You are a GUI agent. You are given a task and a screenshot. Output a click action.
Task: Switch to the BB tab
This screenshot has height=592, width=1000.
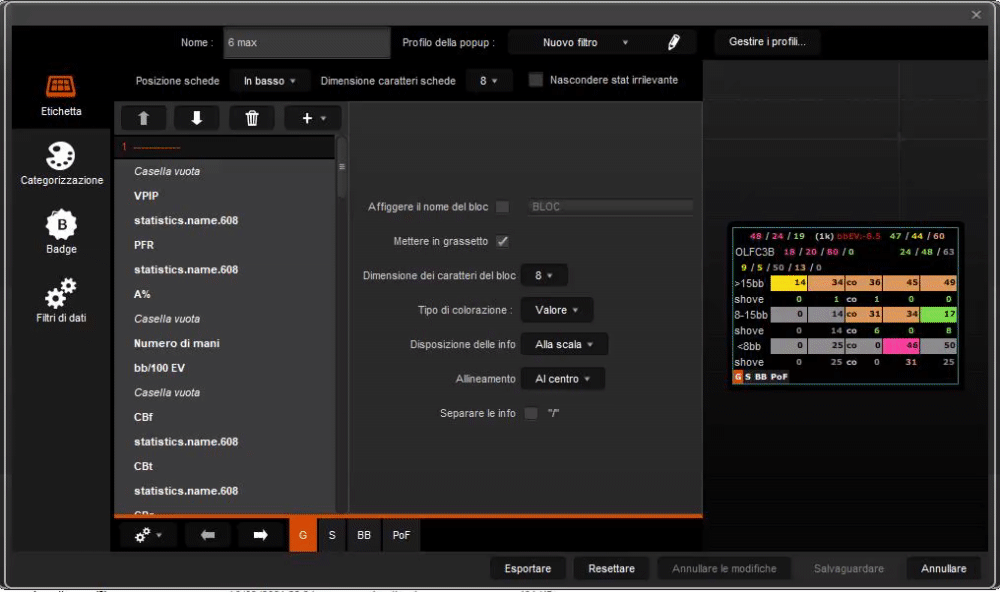364,535
